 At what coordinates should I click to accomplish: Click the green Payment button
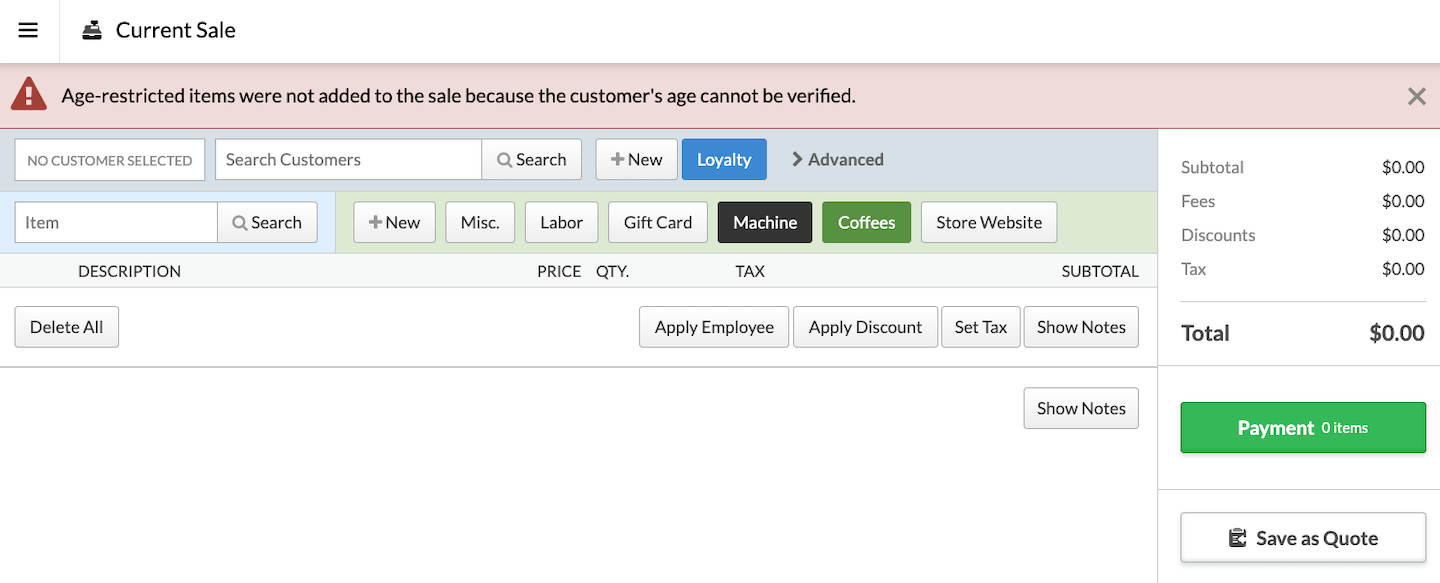(x=1302, y=428)
